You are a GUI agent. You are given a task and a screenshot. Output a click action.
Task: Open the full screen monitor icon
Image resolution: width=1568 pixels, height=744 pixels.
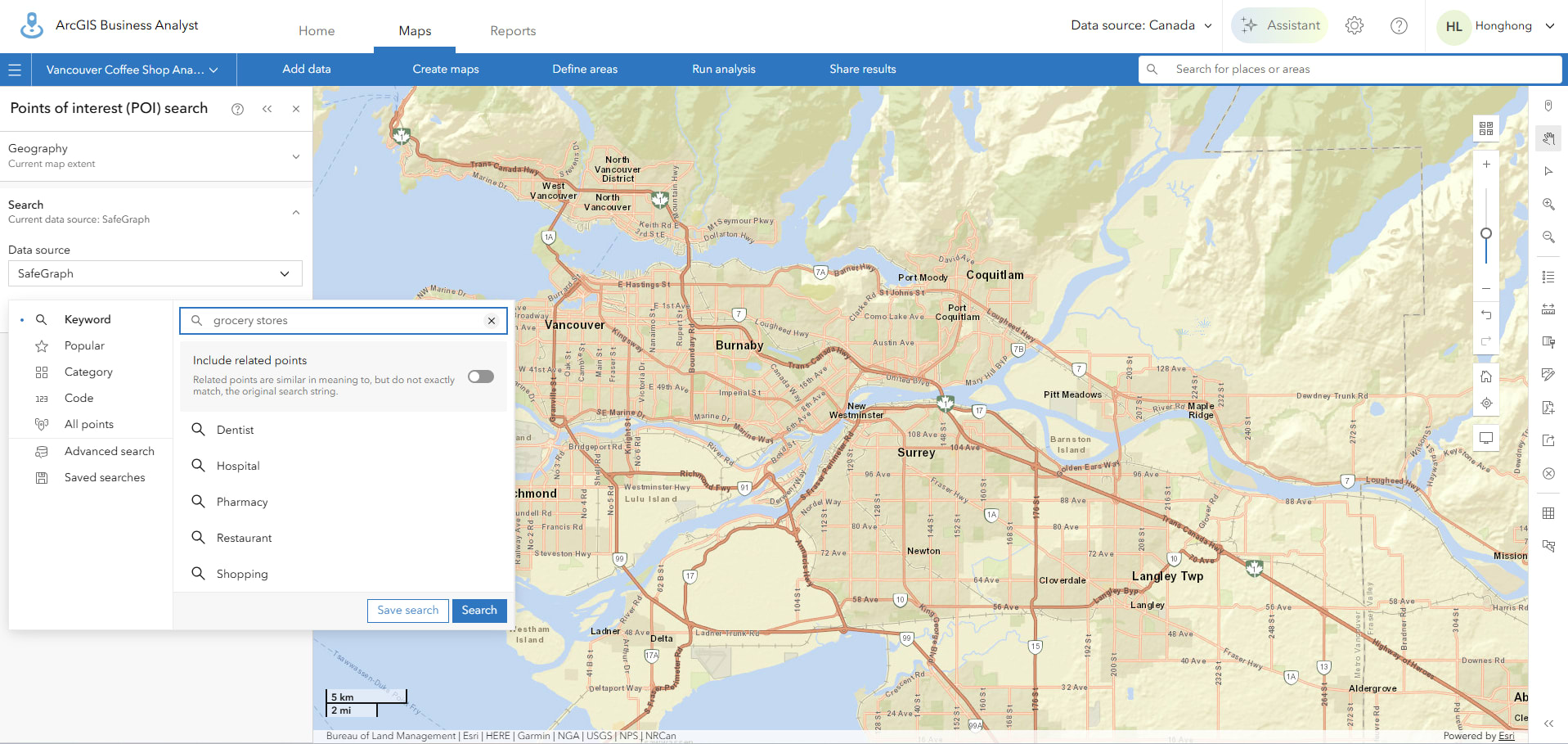point(1486,438)
